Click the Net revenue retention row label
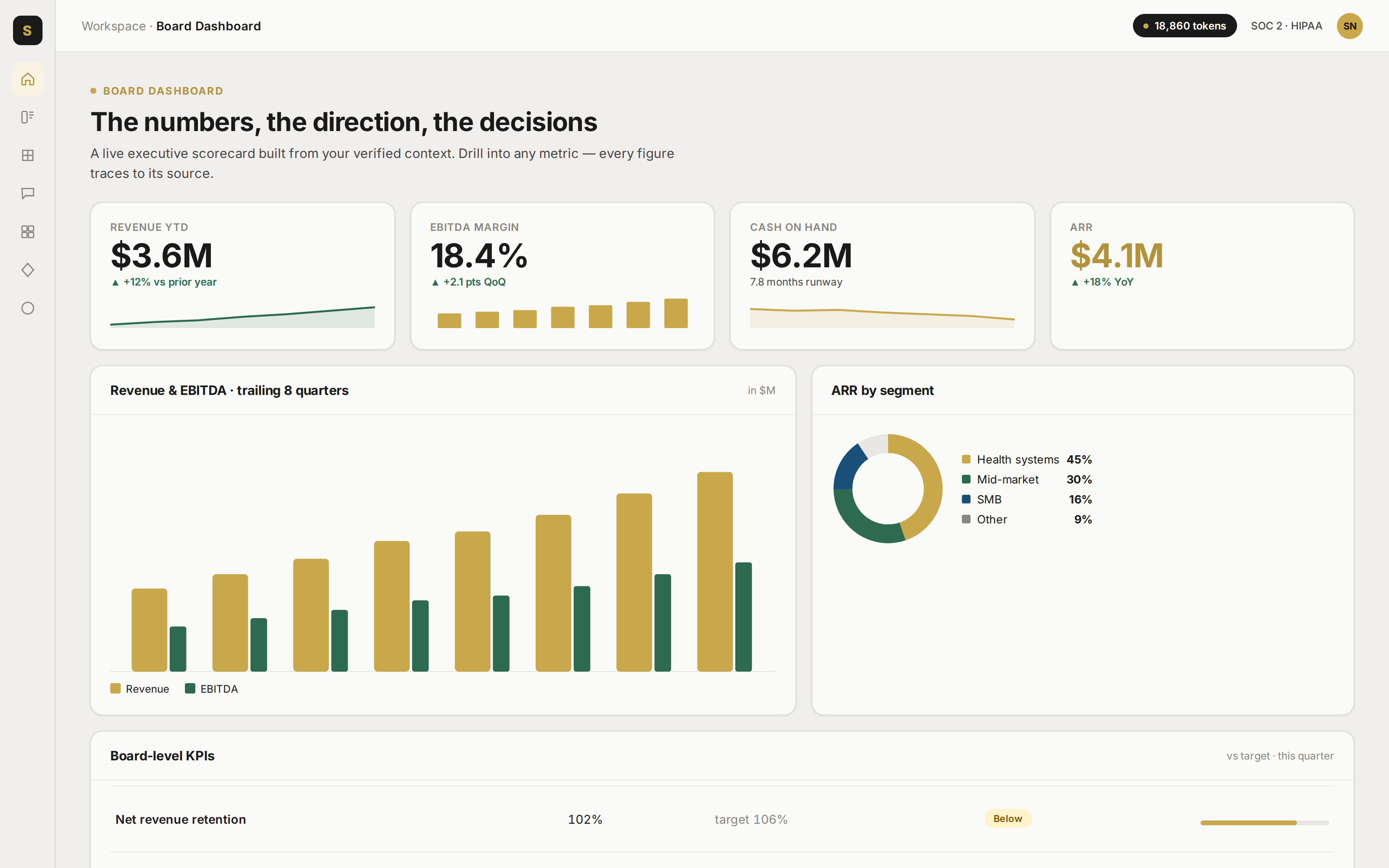Viewport: 1389px width, 868px height. click(x=181, y=819)
